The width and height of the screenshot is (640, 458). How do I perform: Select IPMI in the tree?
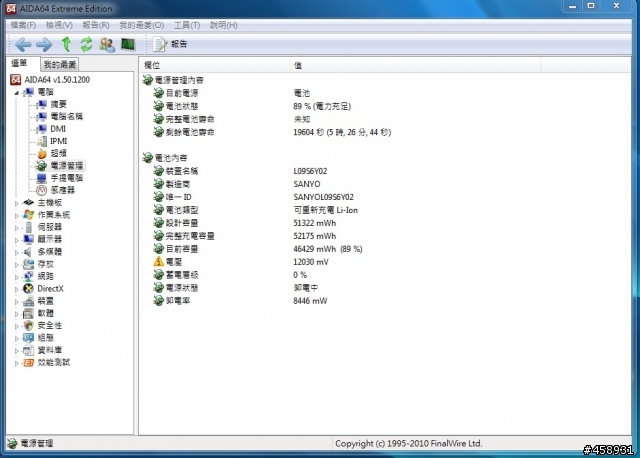coord(58,141)
